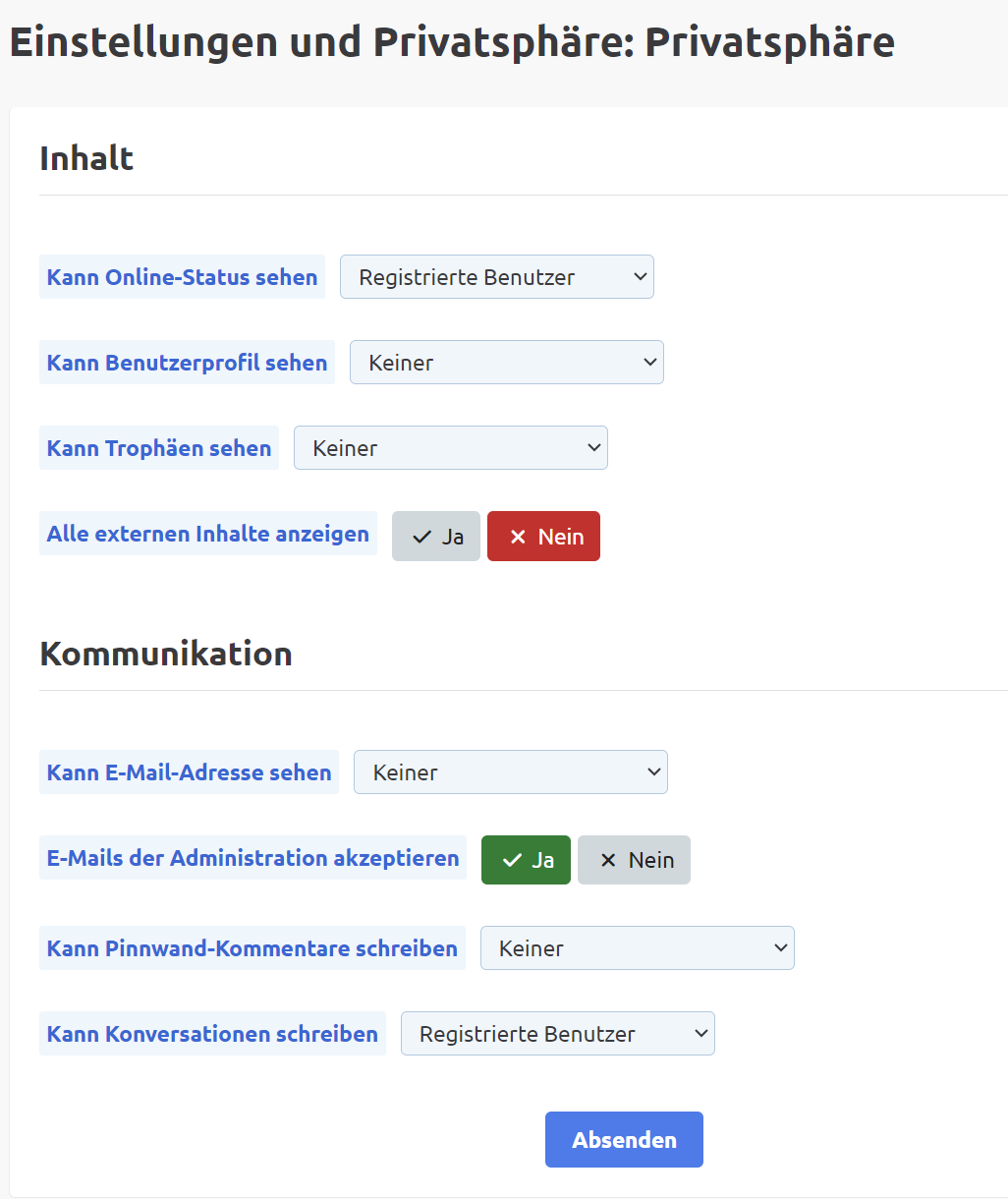The width and height of the screenshot is (1008, 1199).
Task: Expand the Kann Konversationen schreiben dropdown
Action: (x=557, y=1034)
